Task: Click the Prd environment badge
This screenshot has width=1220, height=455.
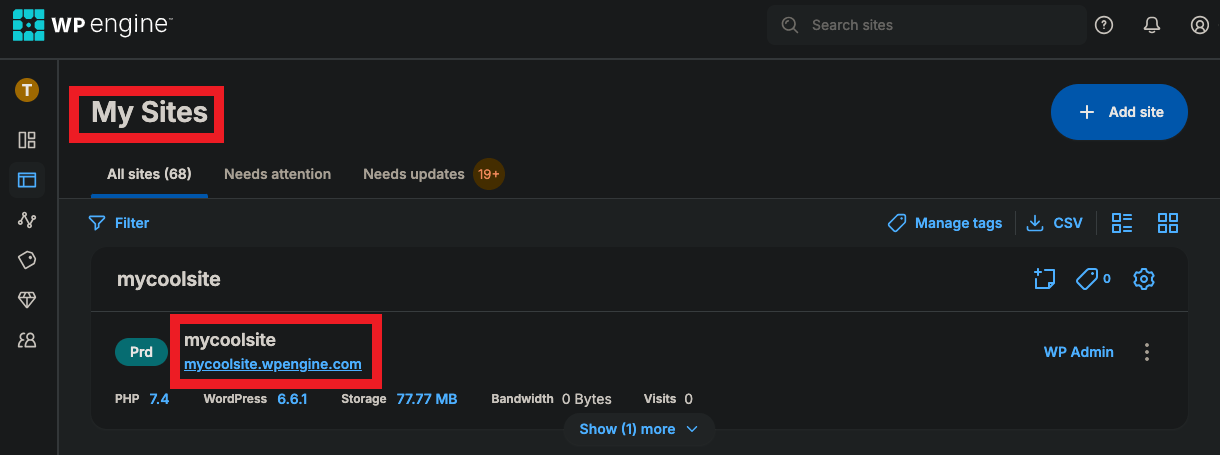Action: click(142, 352)
